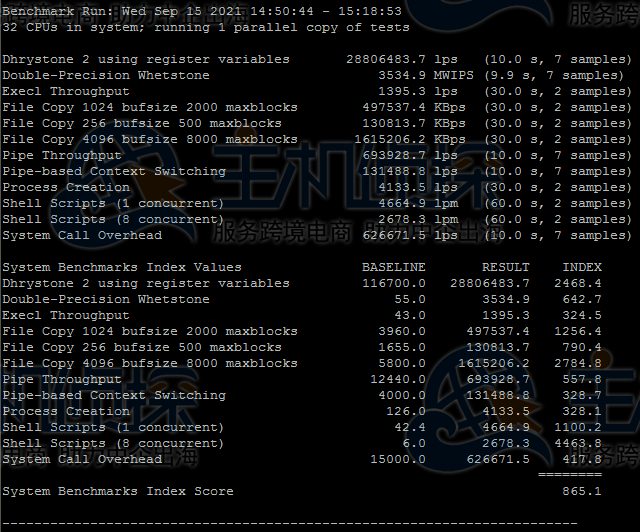Select Shell Scripts index 4463.8

coord(578,443)
